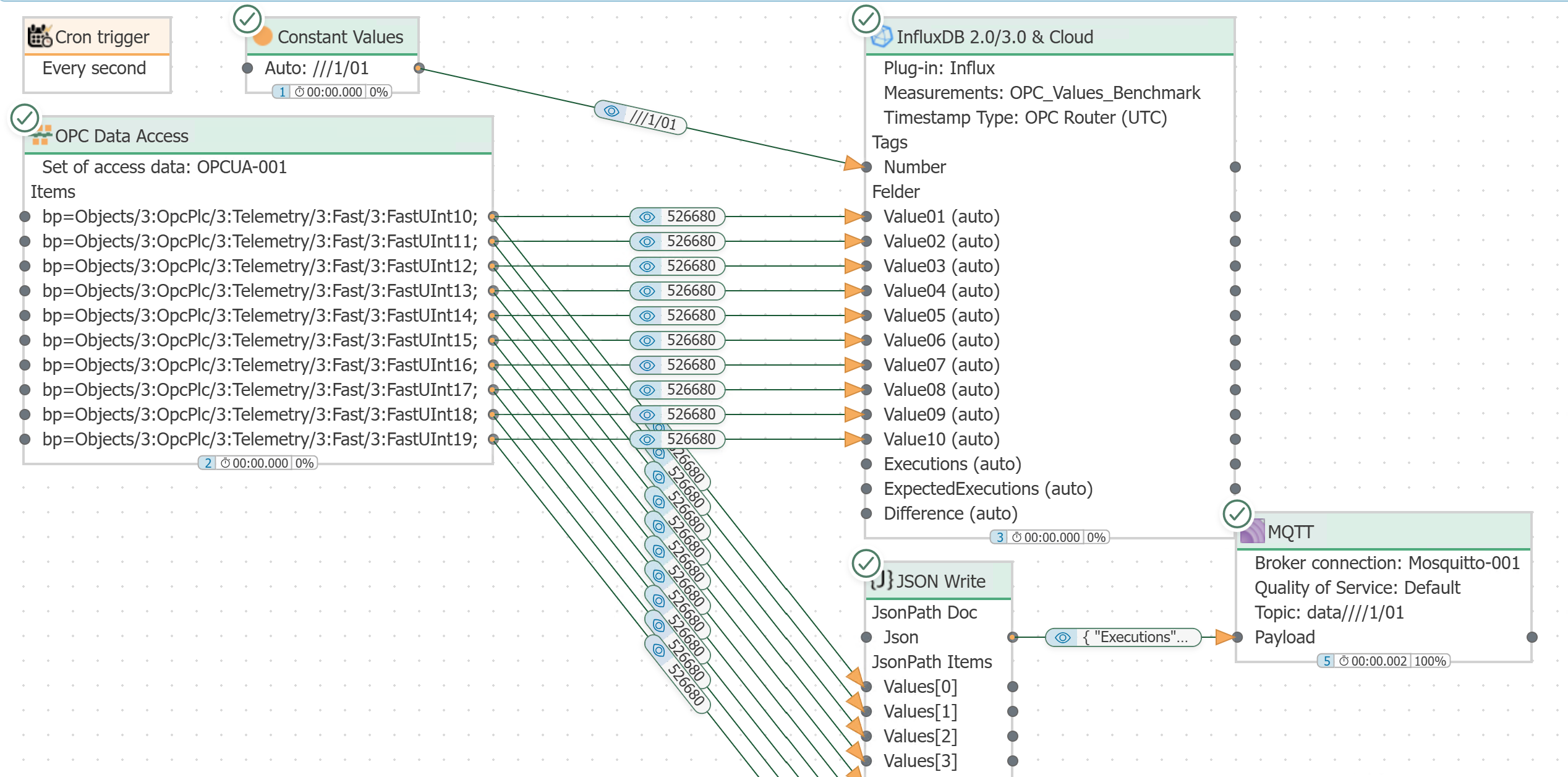This screenshot has height=777, width=1568.
Task: Click the green checkmark on OPC Data Access
Action: (25, 118)
